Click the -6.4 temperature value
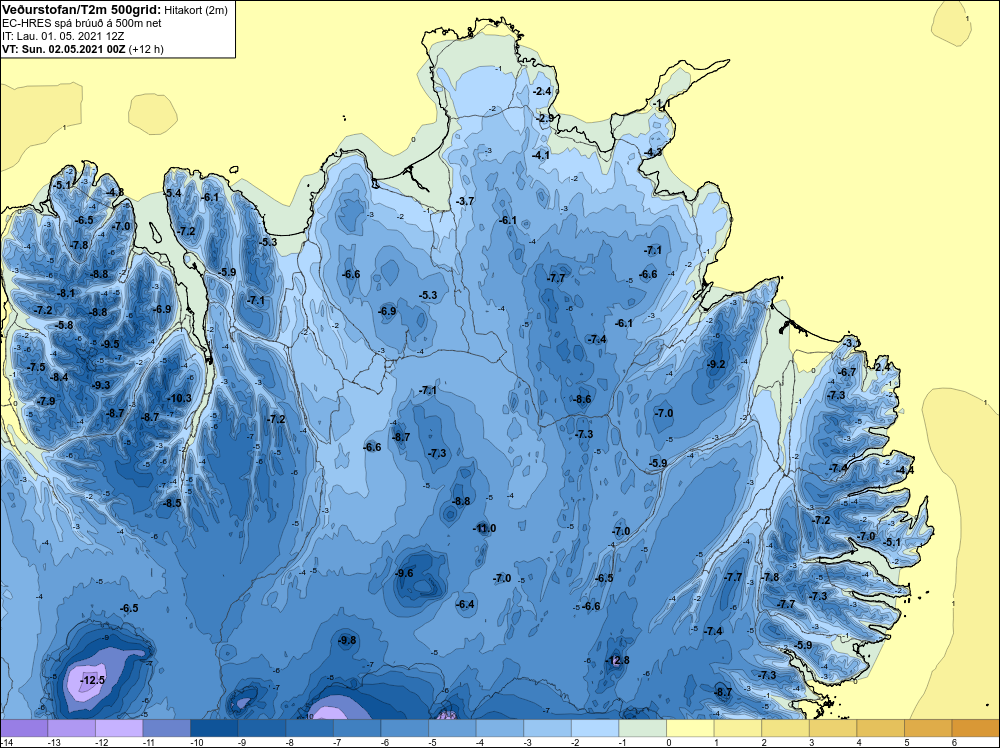 click(466, 604)
